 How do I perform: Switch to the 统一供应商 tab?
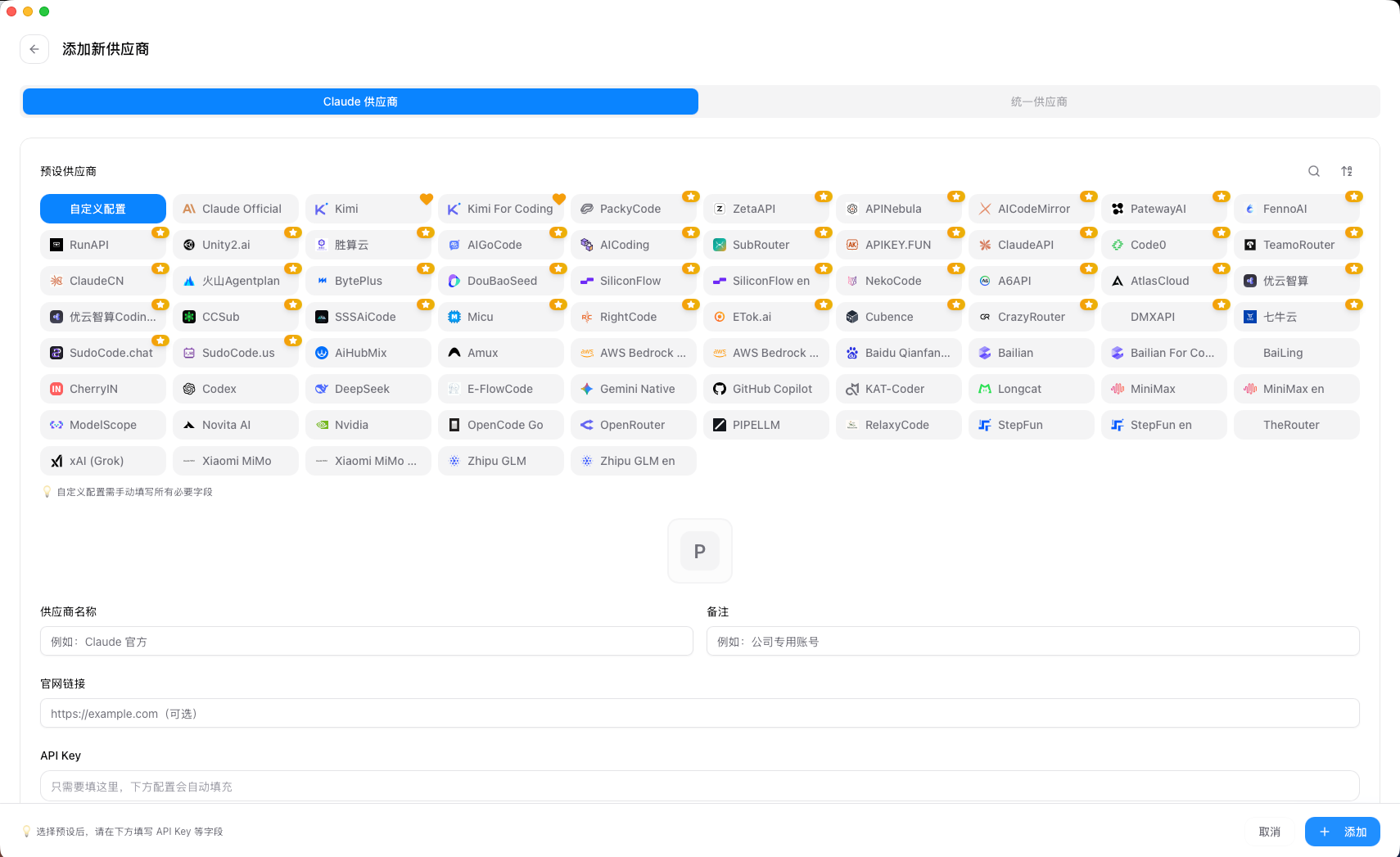(1039, 101)
